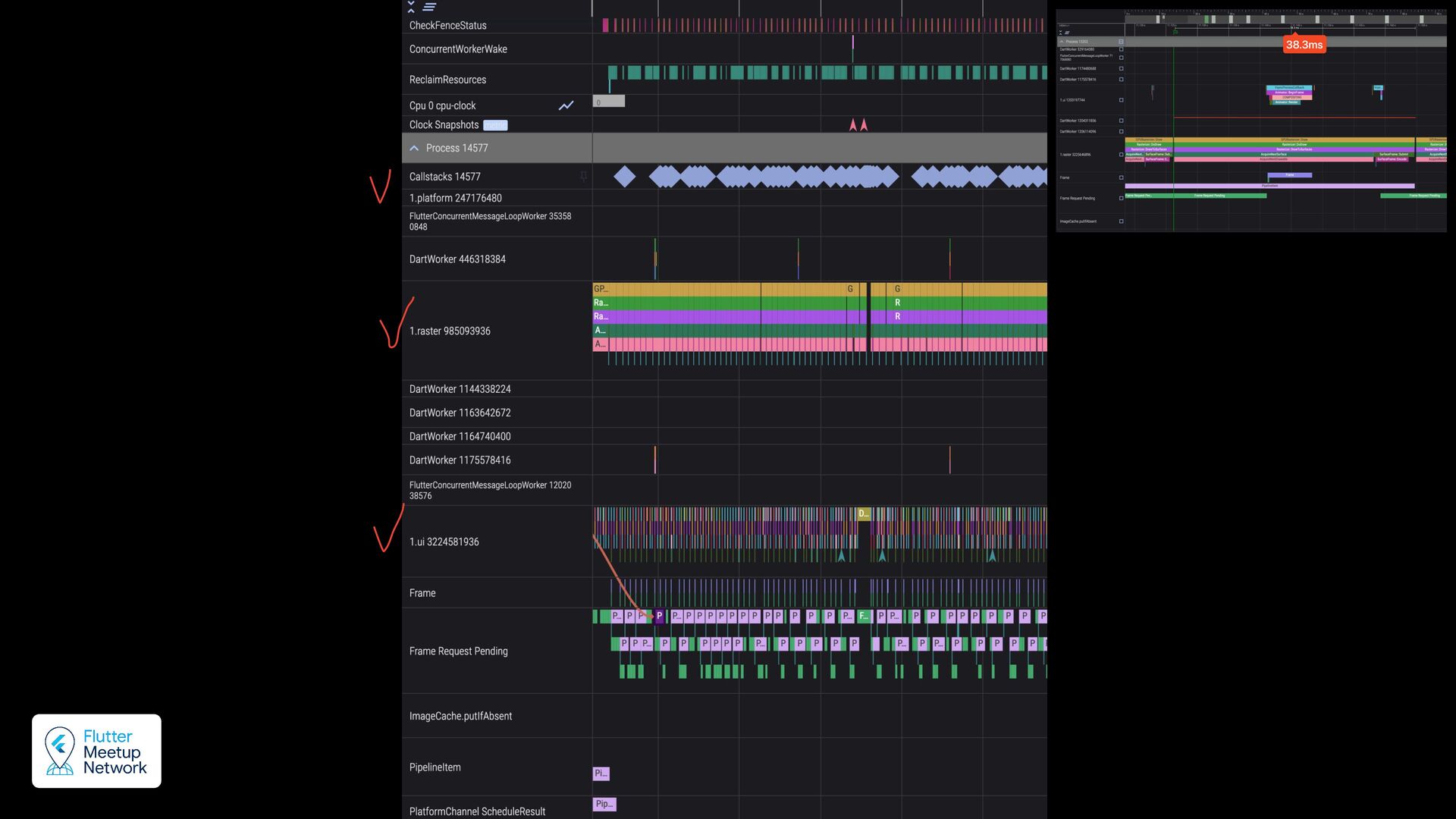The image size is (1456, 819).
Task: Click the first pink Clock Snapshots arrow marker
Action: [x=853, y=125]
